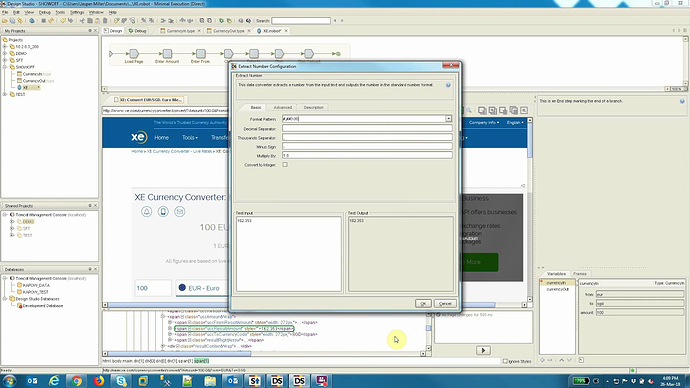Viewport: 690px width, 388px height.
Task: Open the Company Info dropdown on XE page
Action: [484, 122]
